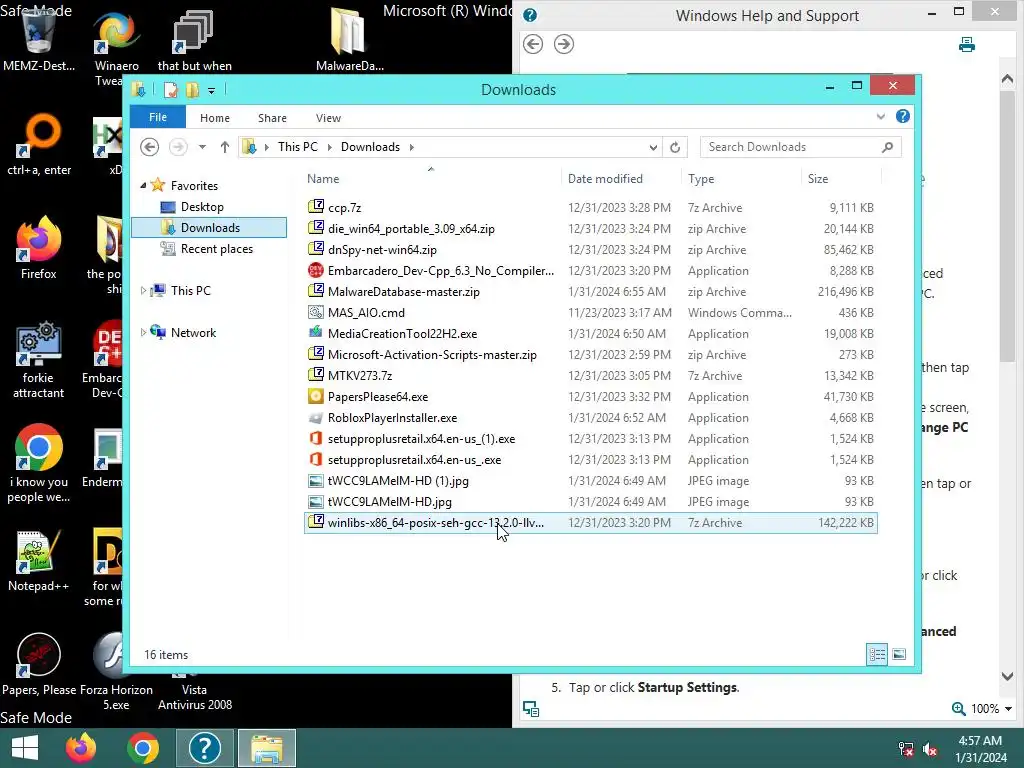This screenshot has width=1024, height=768.
Task: Click Properties icon in quick access toolbar
Action: coord(170,89)
